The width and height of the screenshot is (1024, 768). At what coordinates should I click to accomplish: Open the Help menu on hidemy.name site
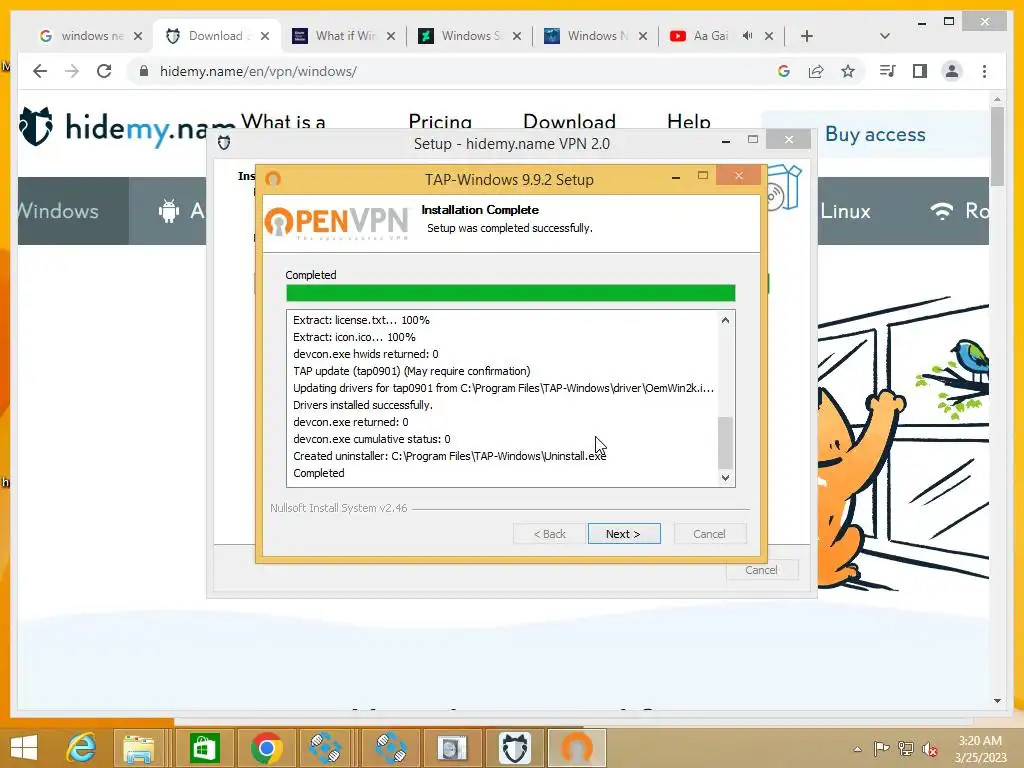(688, 121)
